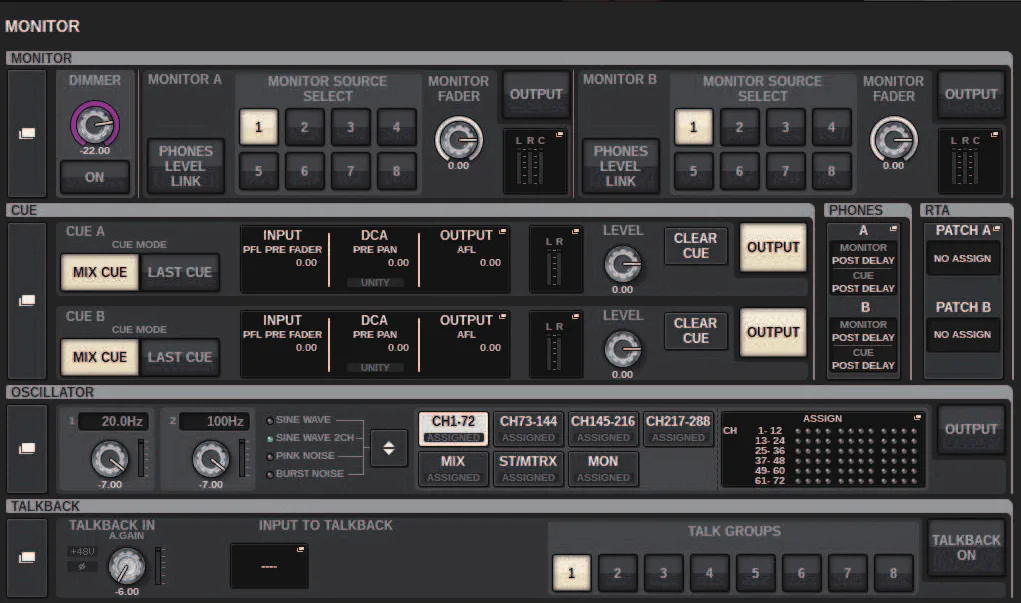Select the ST/MTRX assign tab

528,469
